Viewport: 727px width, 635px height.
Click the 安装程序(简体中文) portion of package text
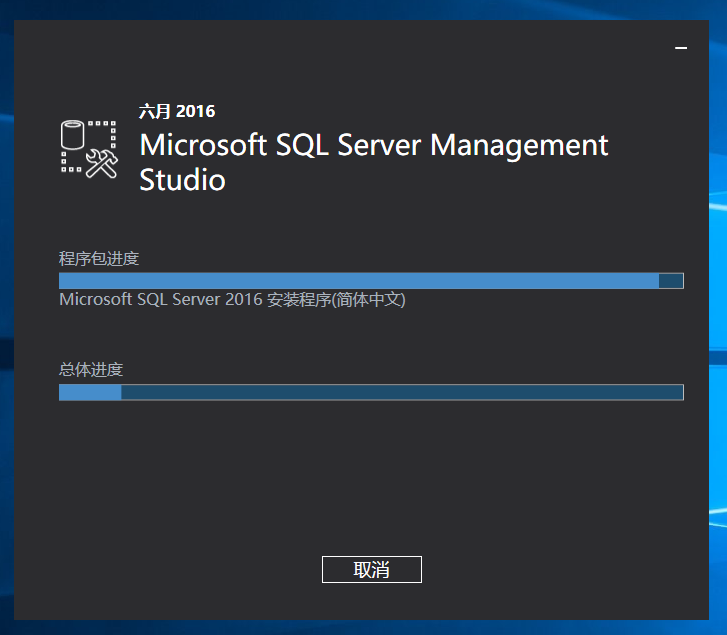coord(336,299)
